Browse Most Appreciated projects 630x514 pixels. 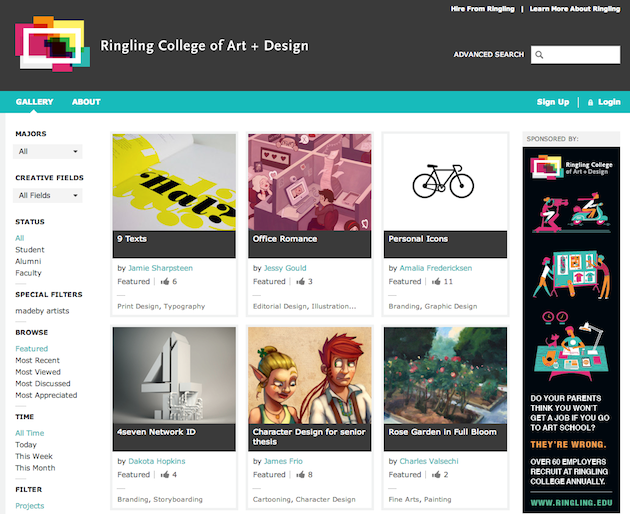(46, 395)
